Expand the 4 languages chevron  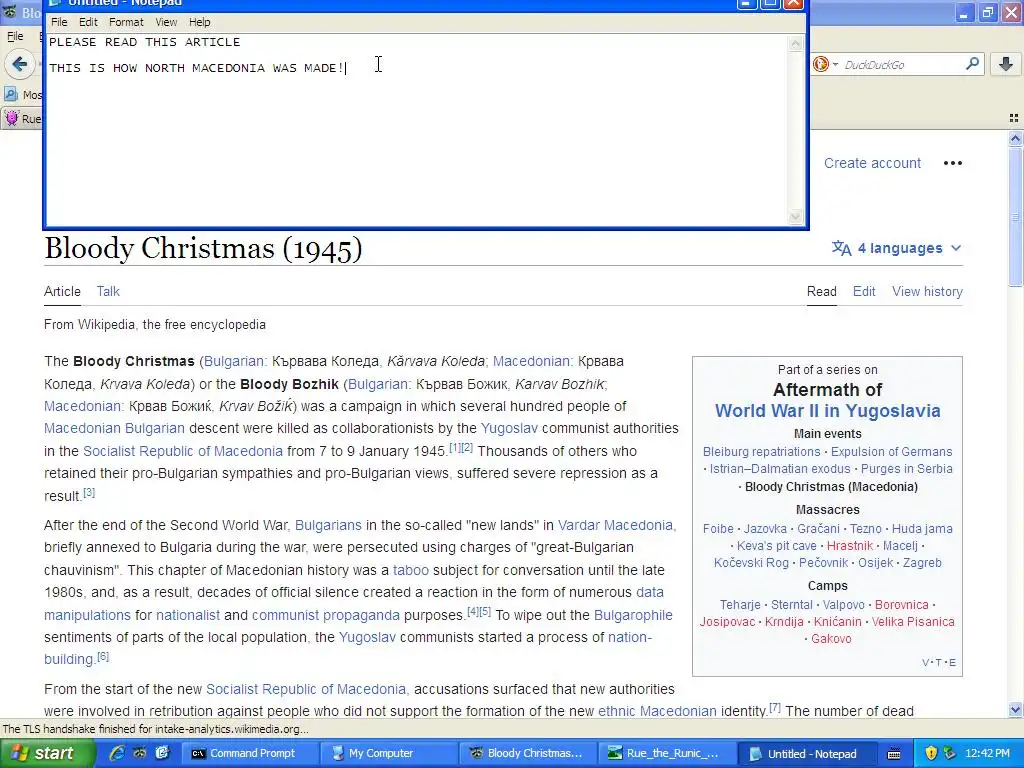(x=956, y=248)
